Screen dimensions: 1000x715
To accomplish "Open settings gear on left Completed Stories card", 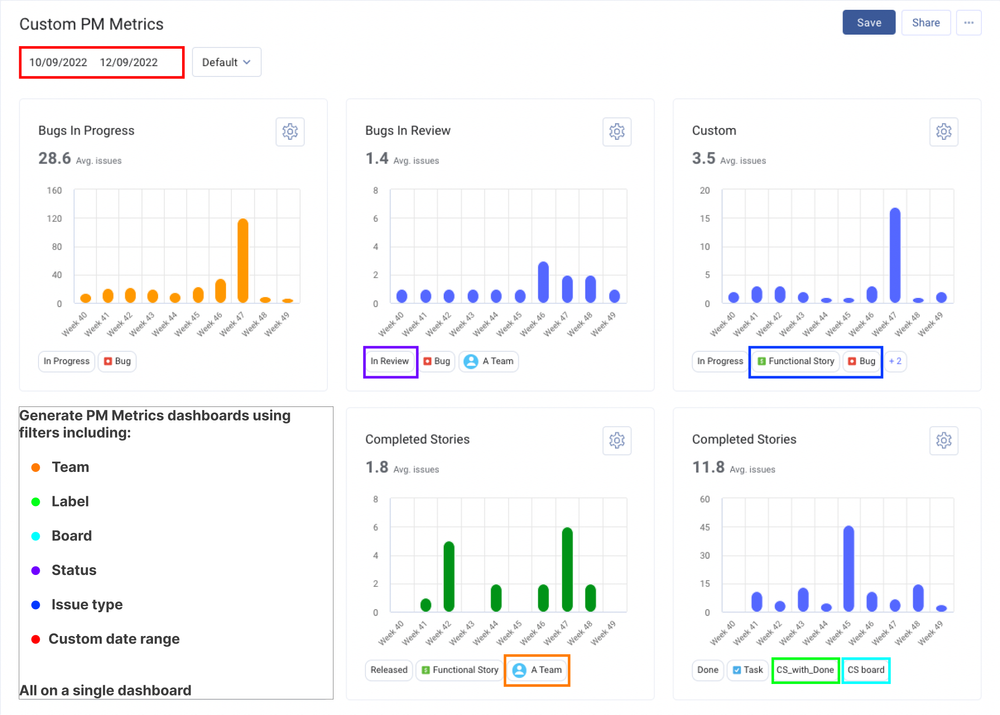I will point(617,440).
